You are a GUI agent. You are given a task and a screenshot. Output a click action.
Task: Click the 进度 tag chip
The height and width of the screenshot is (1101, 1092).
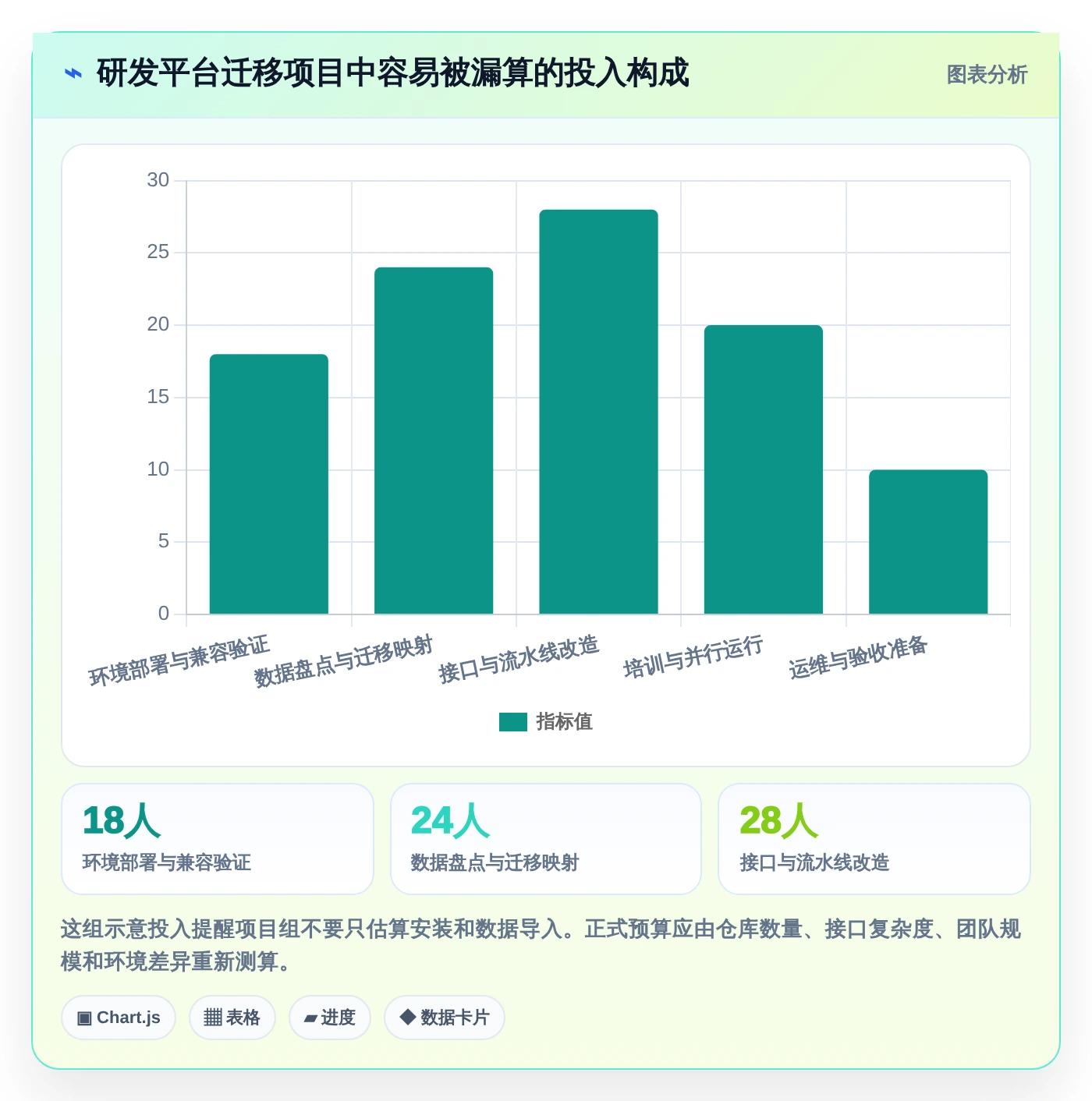[330, 1018]
